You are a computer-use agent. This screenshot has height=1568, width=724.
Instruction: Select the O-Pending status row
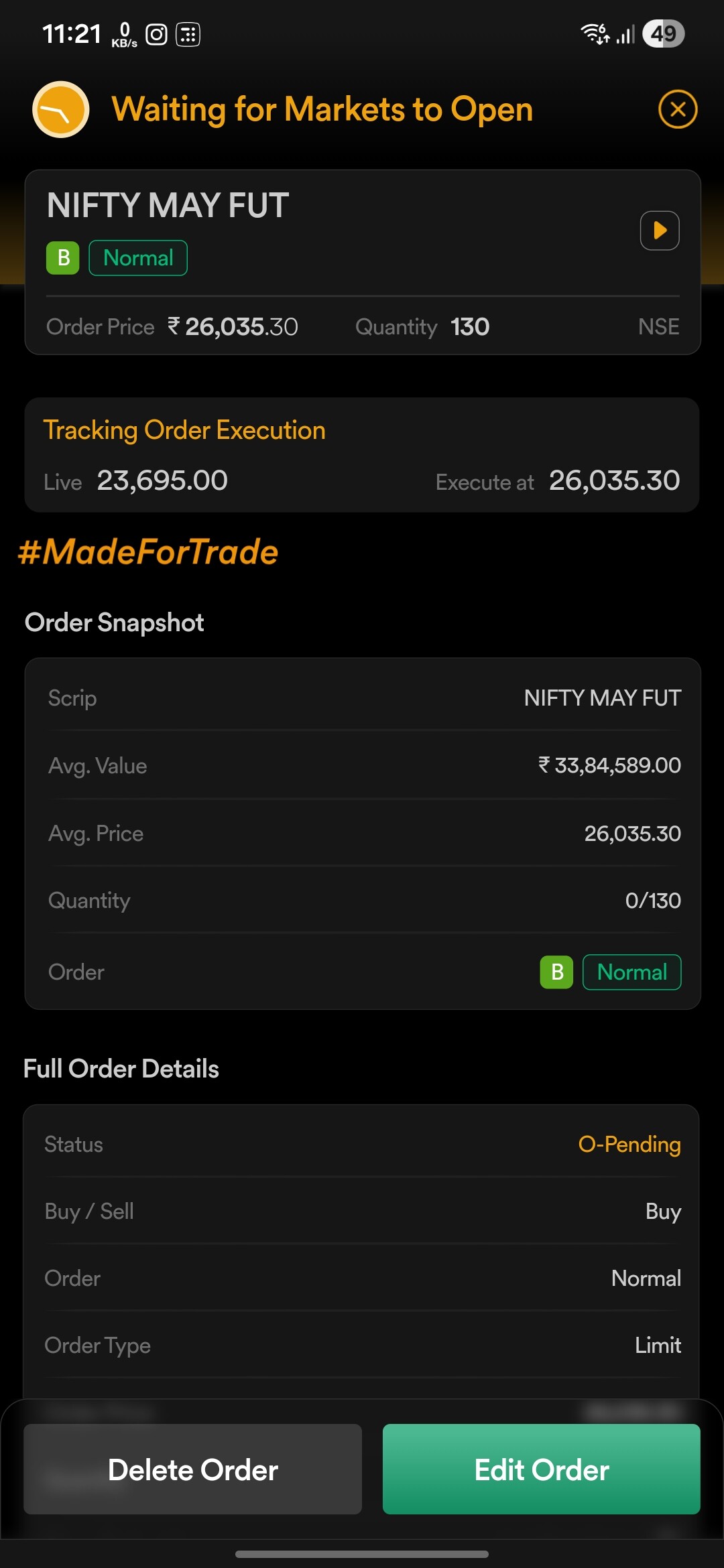[x=363, y=1144]
